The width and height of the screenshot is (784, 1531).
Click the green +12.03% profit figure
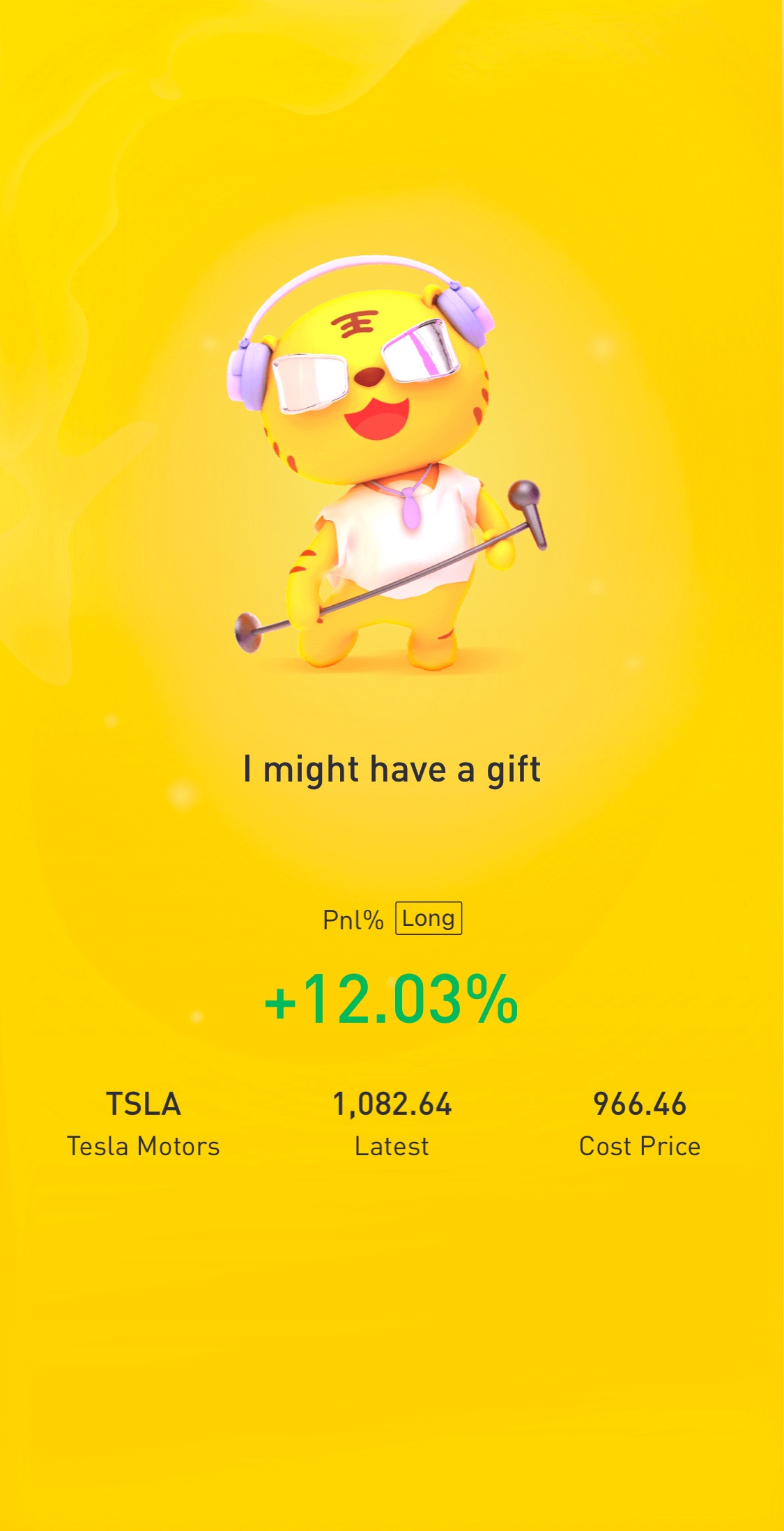click(392, 1000)
